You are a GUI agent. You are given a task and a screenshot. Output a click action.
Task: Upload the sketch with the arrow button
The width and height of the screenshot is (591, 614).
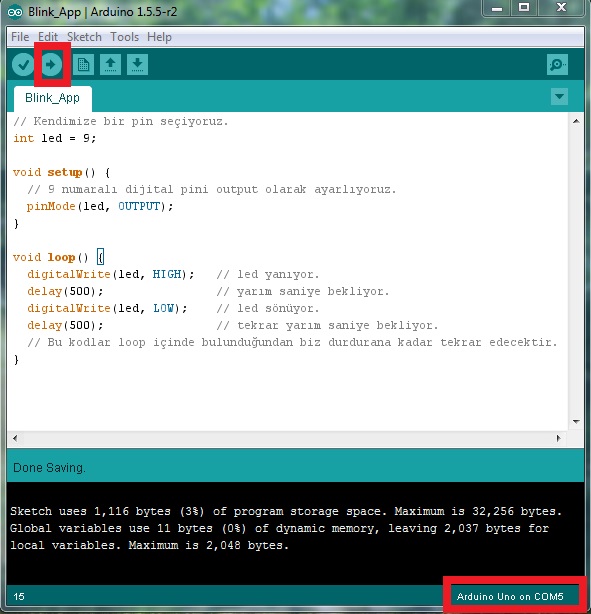click(51, 65)
